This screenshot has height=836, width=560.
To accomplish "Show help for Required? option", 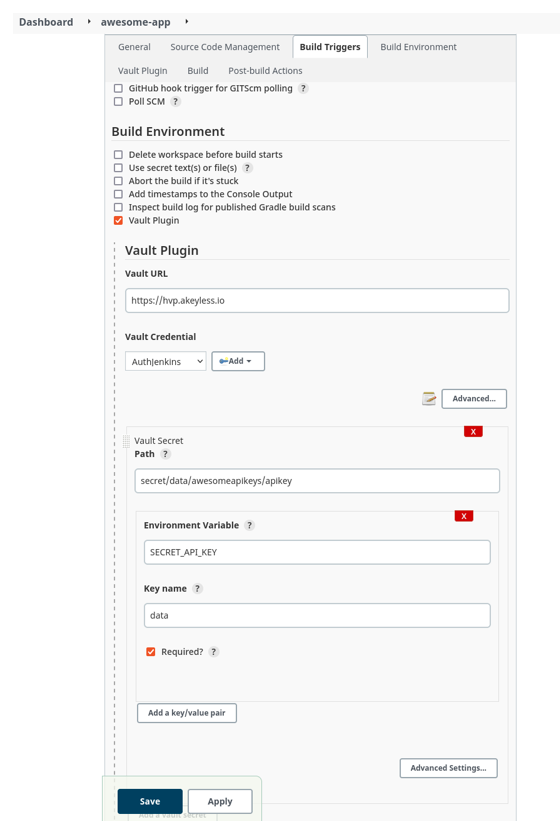I will tap(213, 652).
